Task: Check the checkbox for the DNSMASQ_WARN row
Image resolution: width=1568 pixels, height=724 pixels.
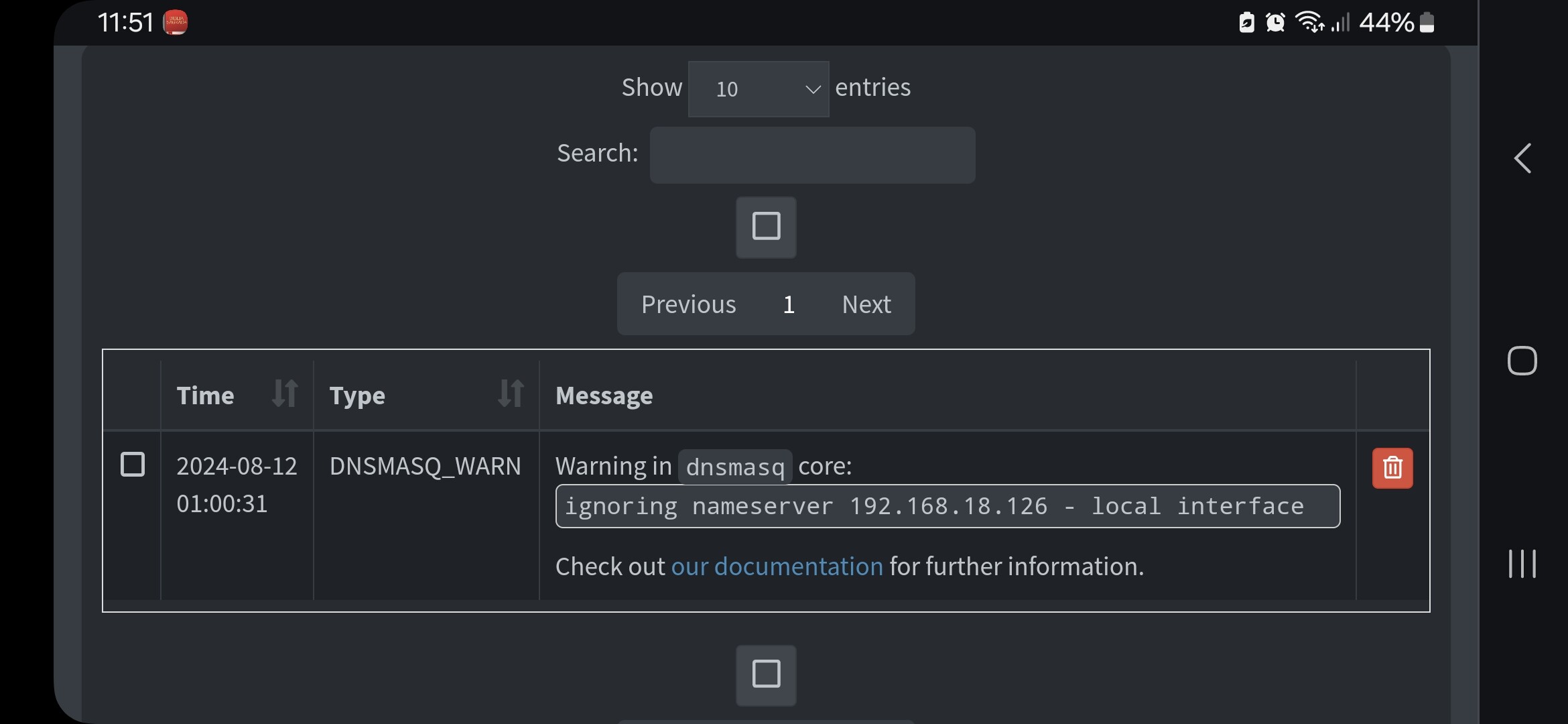Action: [x=133, y=463]
